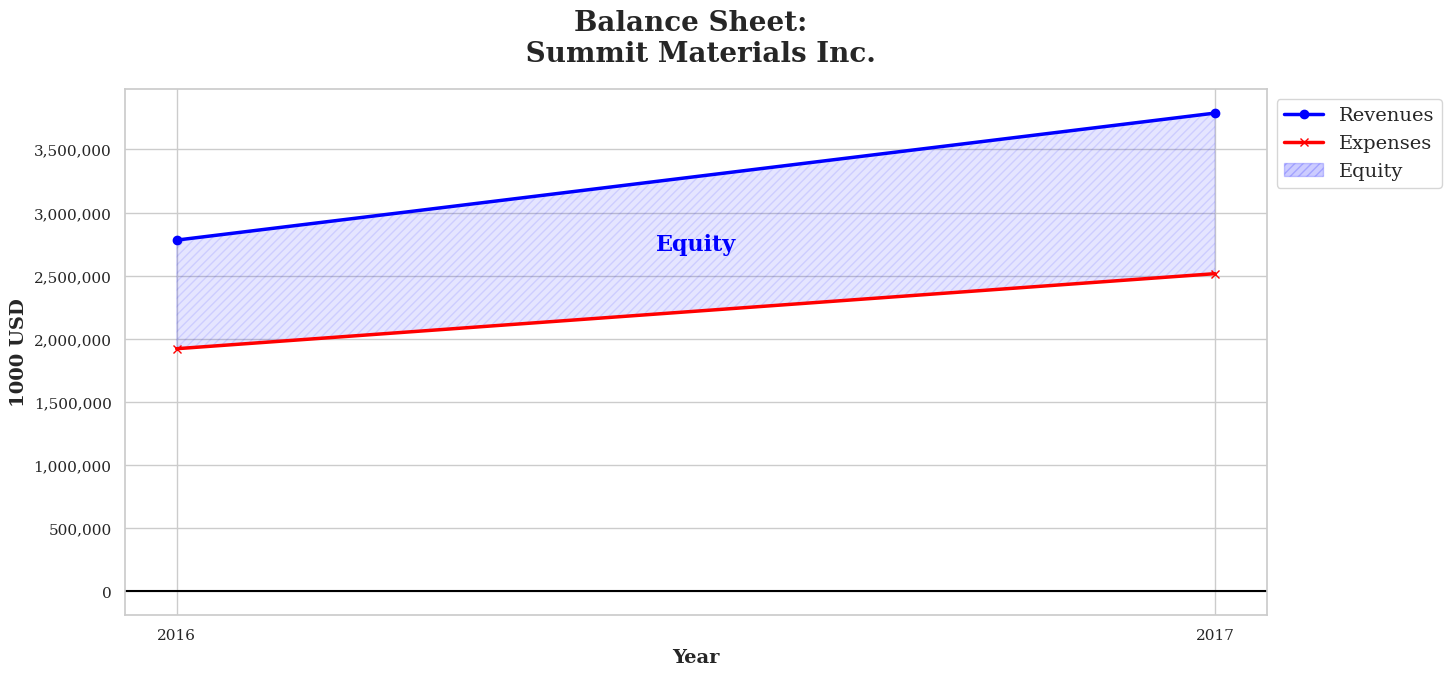Click the blue Equity label inside the shaded area

(695, 244)
